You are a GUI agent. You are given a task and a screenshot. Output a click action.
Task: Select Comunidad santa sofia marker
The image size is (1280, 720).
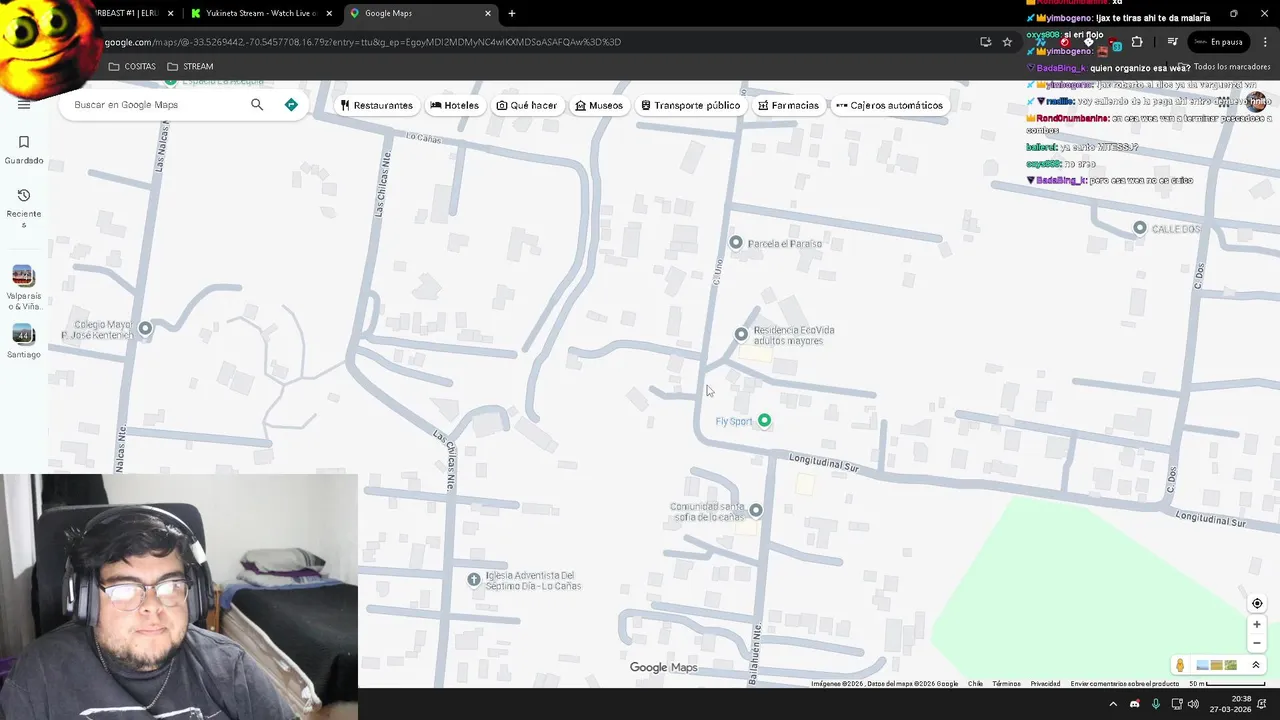tap(756, 510)
